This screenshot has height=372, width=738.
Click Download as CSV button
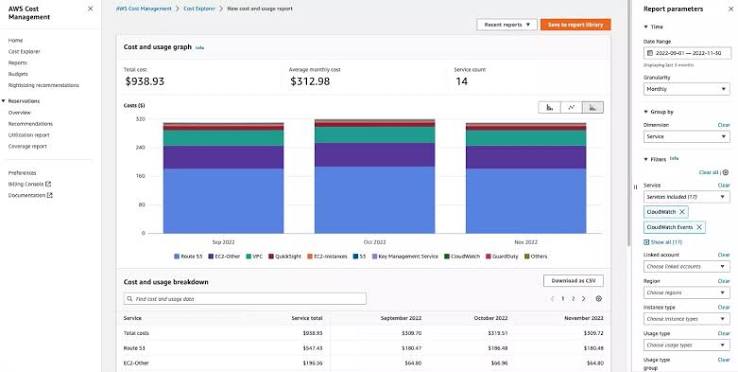pyautogui.click(x=573, y=281)
